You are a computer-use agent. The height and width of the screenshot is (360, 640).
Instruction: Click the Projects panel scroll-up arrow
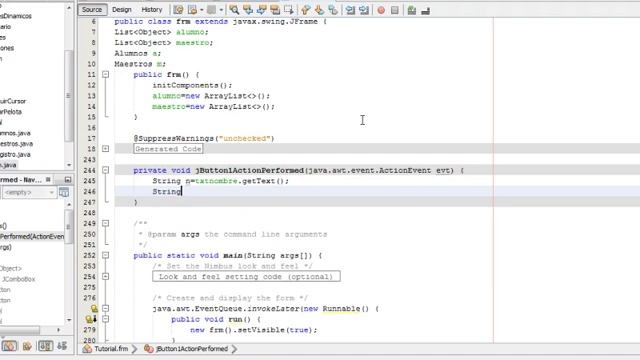click(69, 8)
